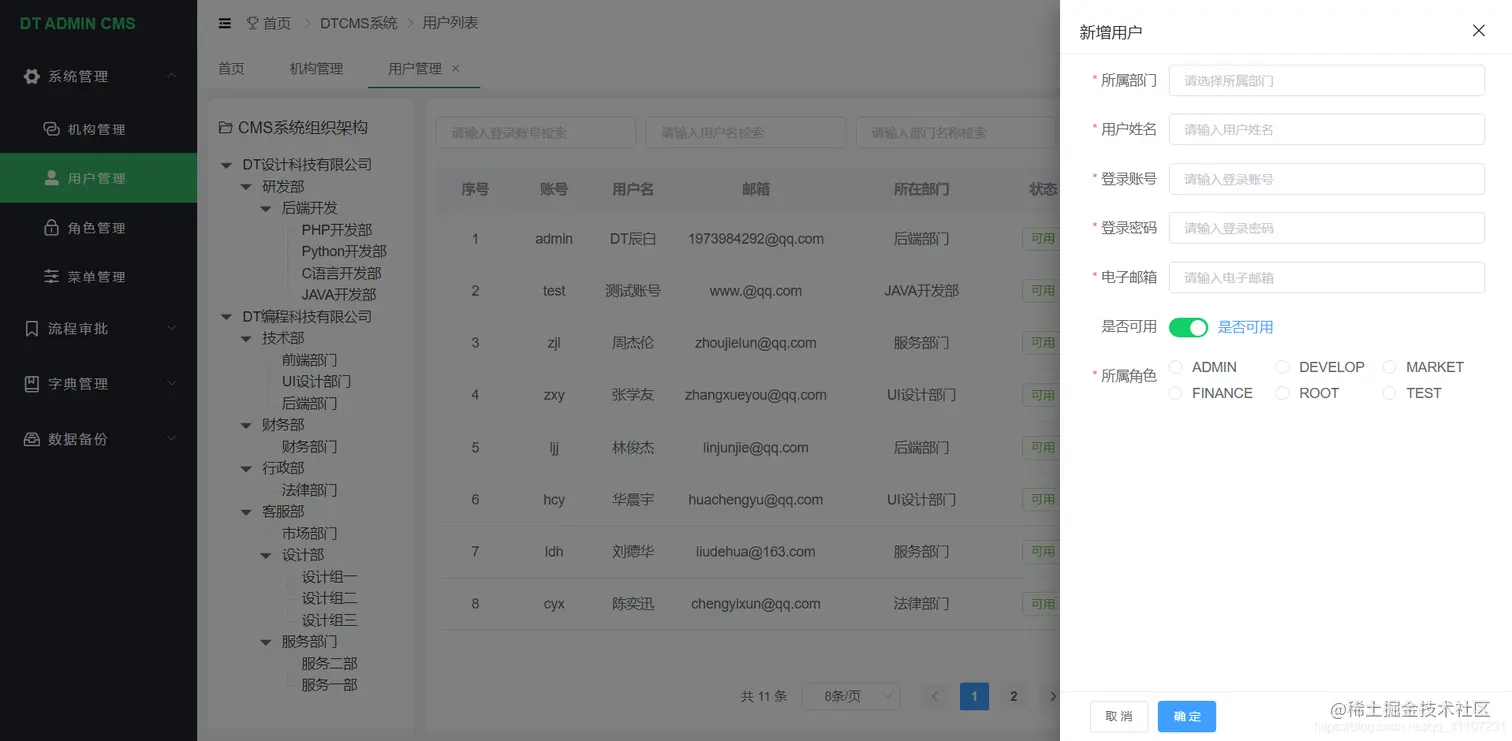Click the sidebar collapse hamburger icon
Image resolution: width=1512 pixels, height=741 pixels.
point(224,22)
